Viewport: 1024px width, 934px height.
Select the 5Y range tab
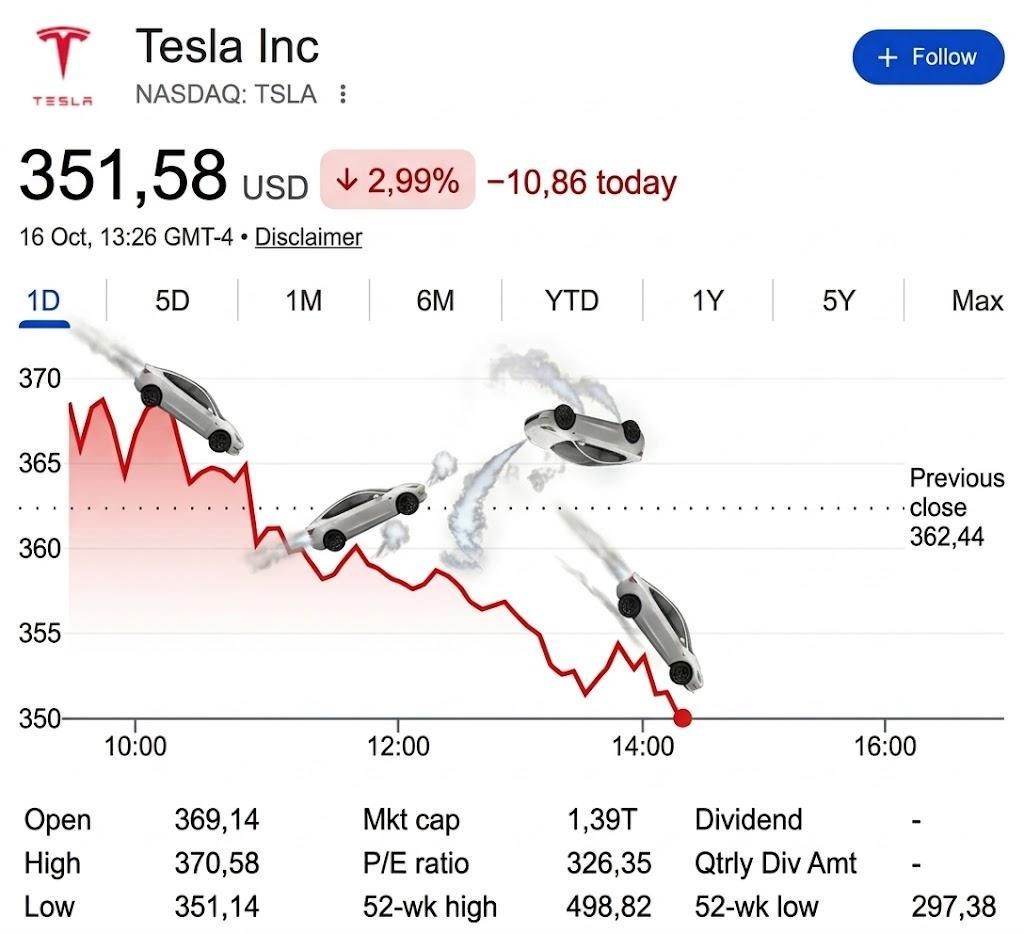[x=839, y=301]
